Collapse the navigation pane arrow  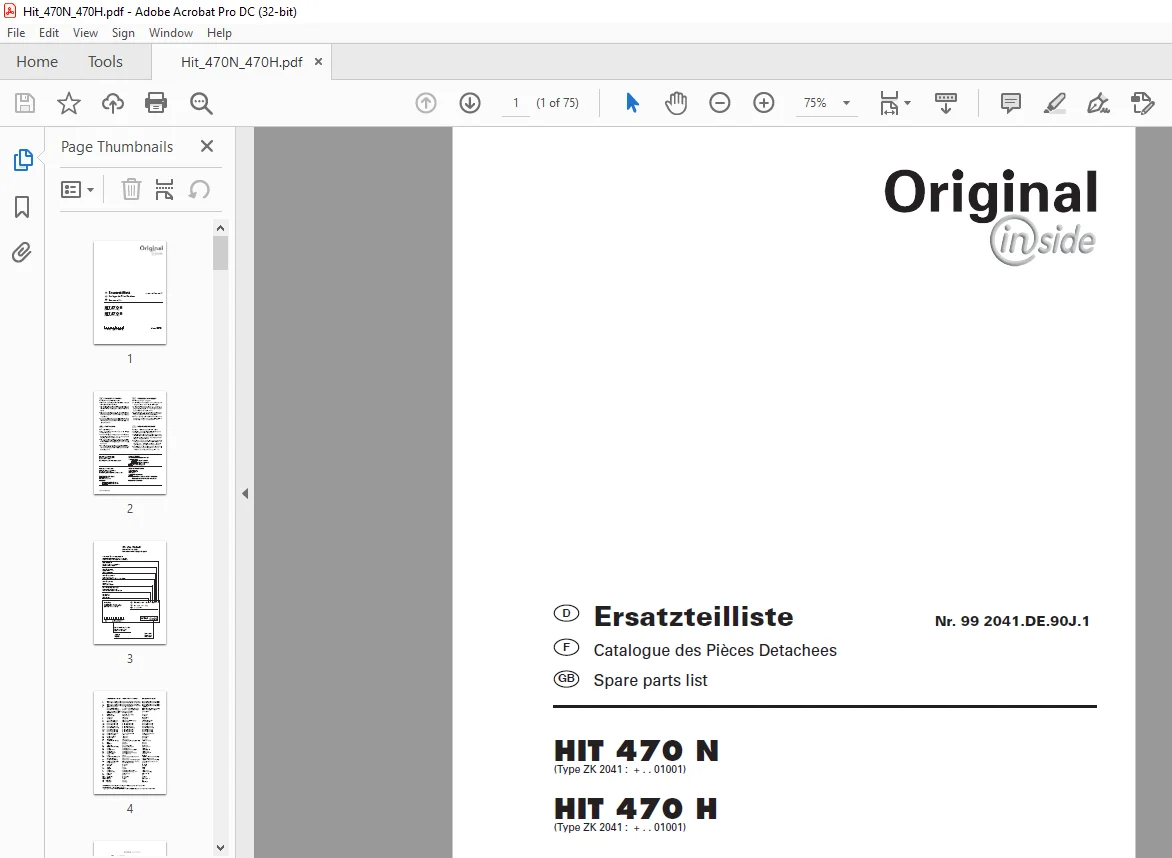[x=245, y=493]
